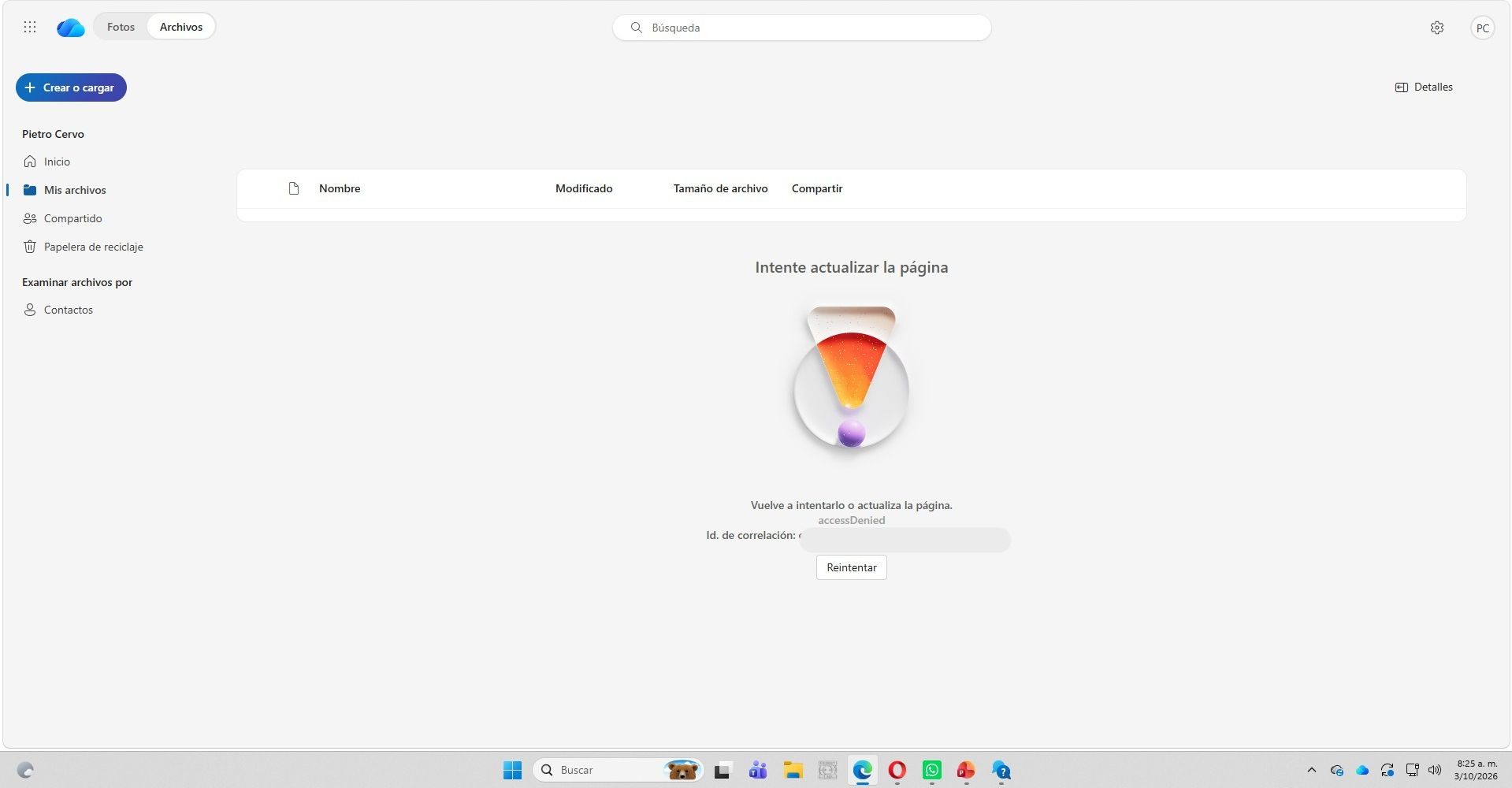Open volume control in system tray
Viewport: 1512px width, 788px height.
(x=1435, y=770)
